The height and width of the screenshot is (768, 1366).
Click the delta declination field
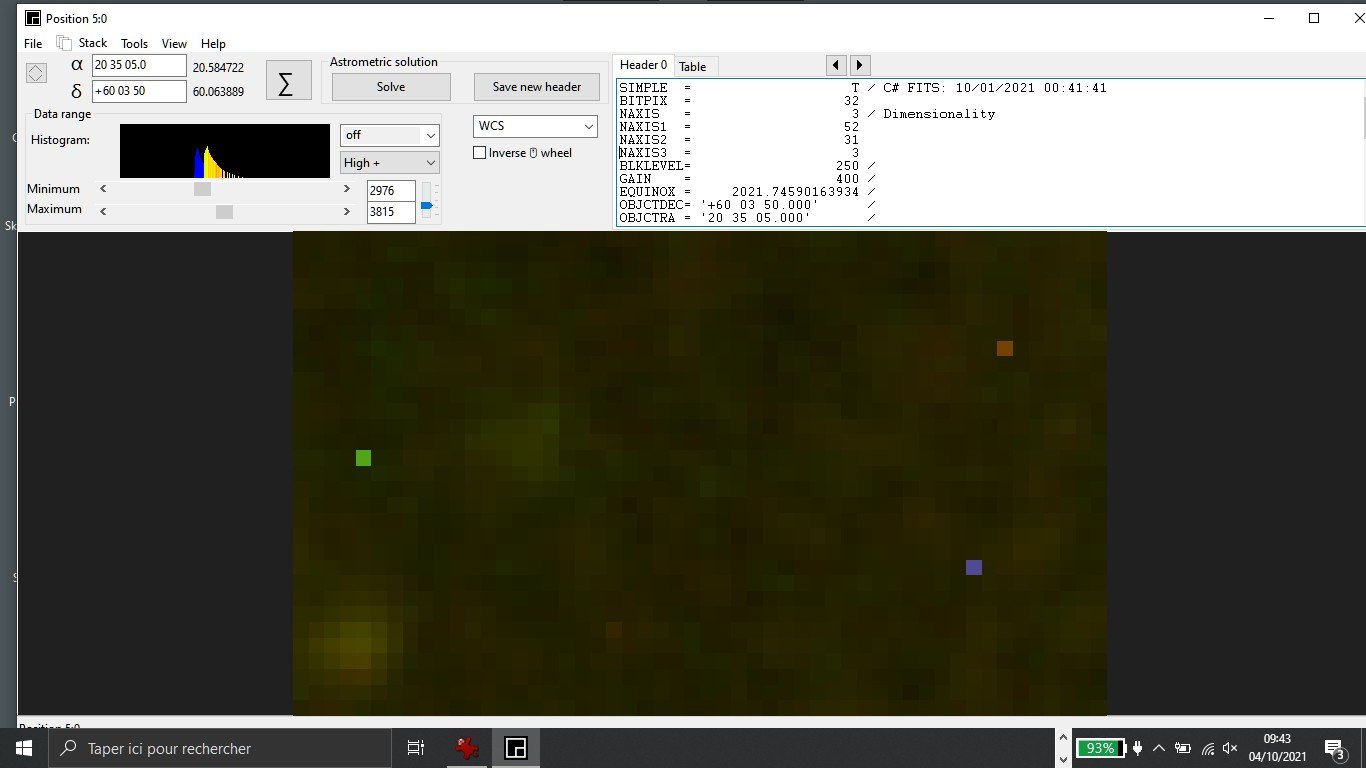[139, 92]
